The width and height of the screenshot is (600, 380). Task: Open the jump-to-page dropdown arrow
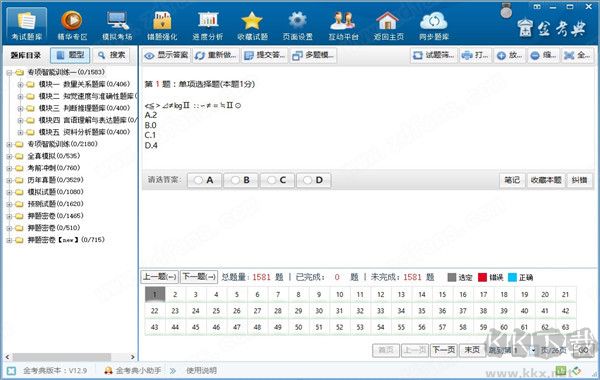533,350
